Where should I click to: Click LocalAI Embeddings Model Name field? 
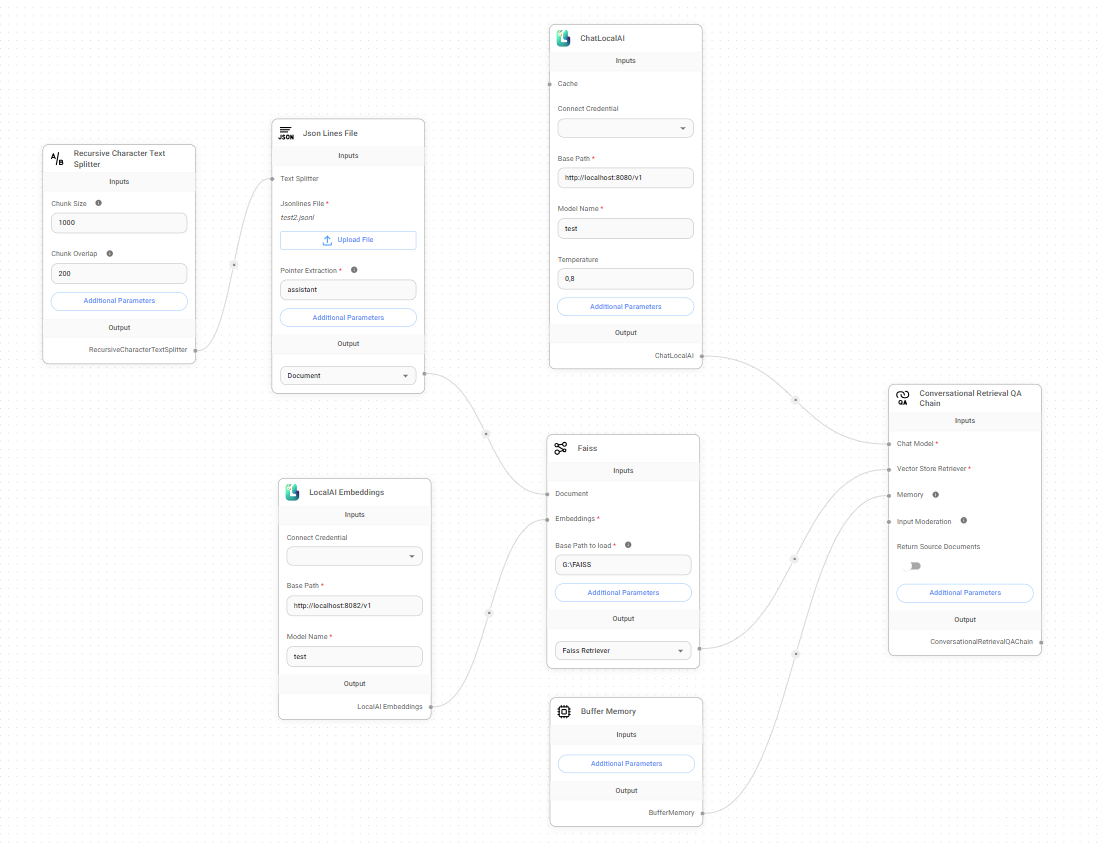(354, 657)
